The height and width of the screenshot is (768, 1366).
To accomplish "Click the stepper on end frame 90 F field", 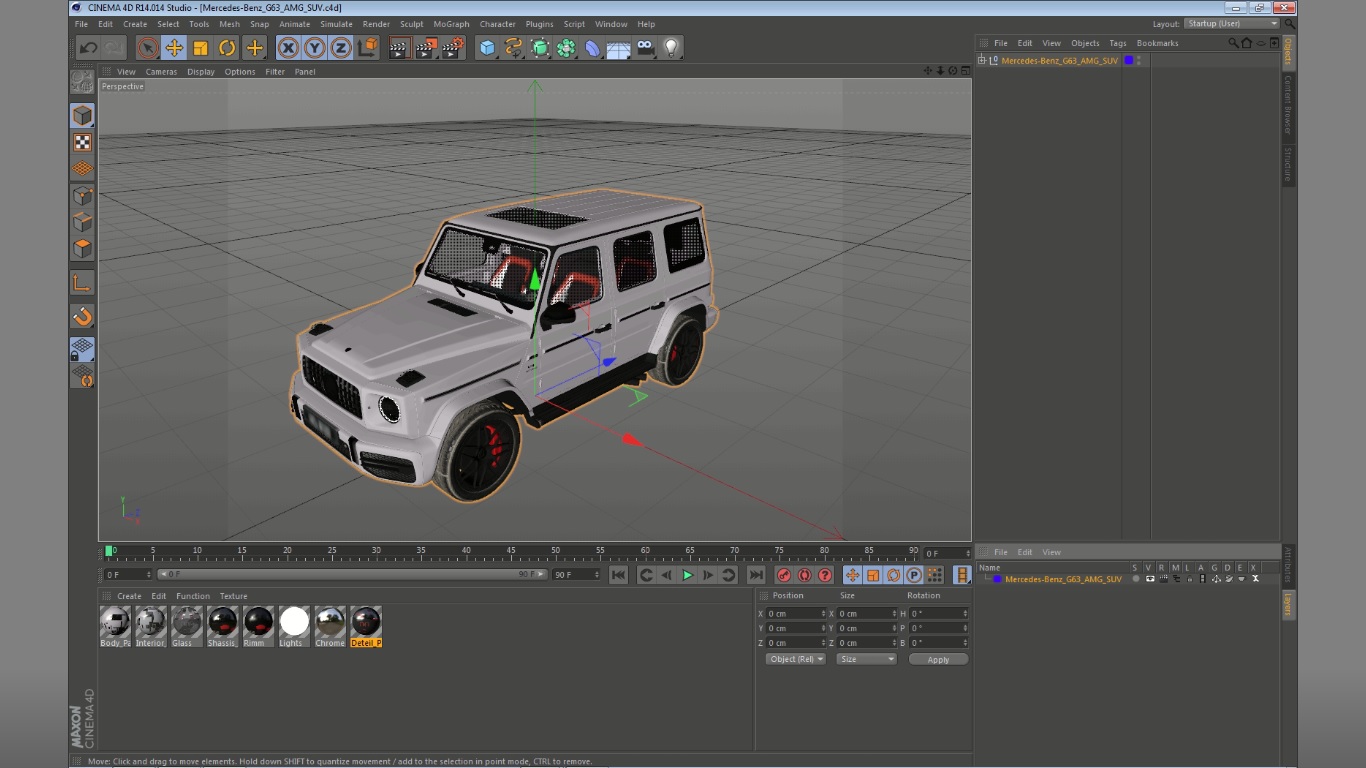I will pyautogui.click(x=597, y=575).
